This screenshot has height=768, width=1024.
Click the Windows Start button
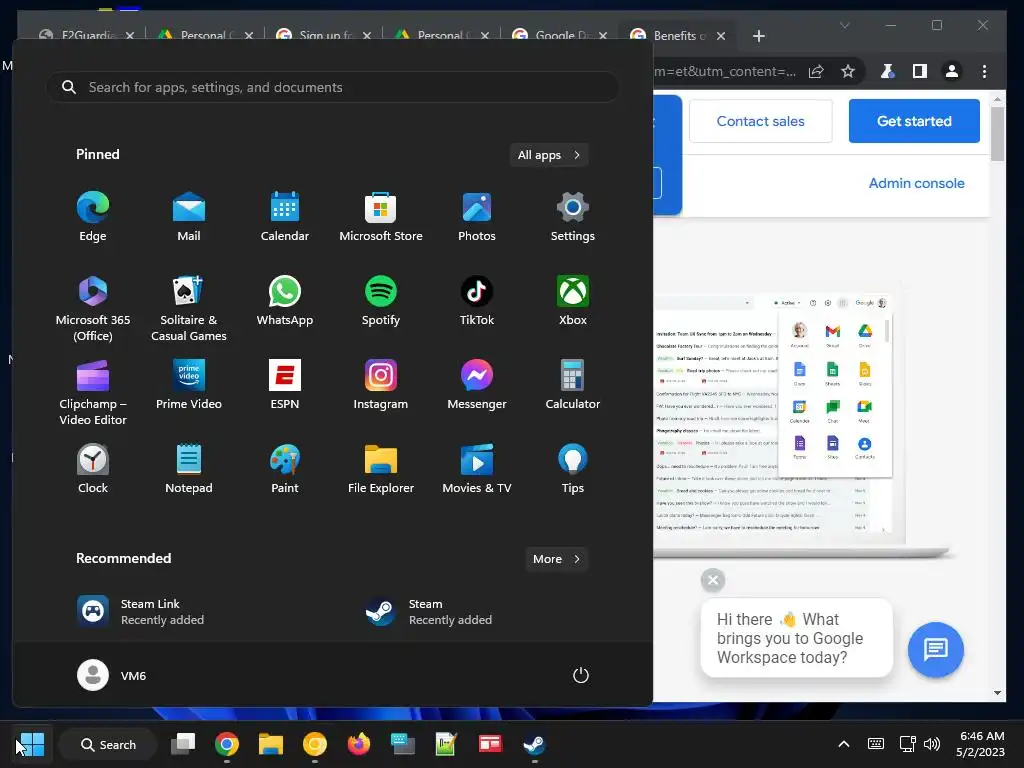click(x=30, y=744)
